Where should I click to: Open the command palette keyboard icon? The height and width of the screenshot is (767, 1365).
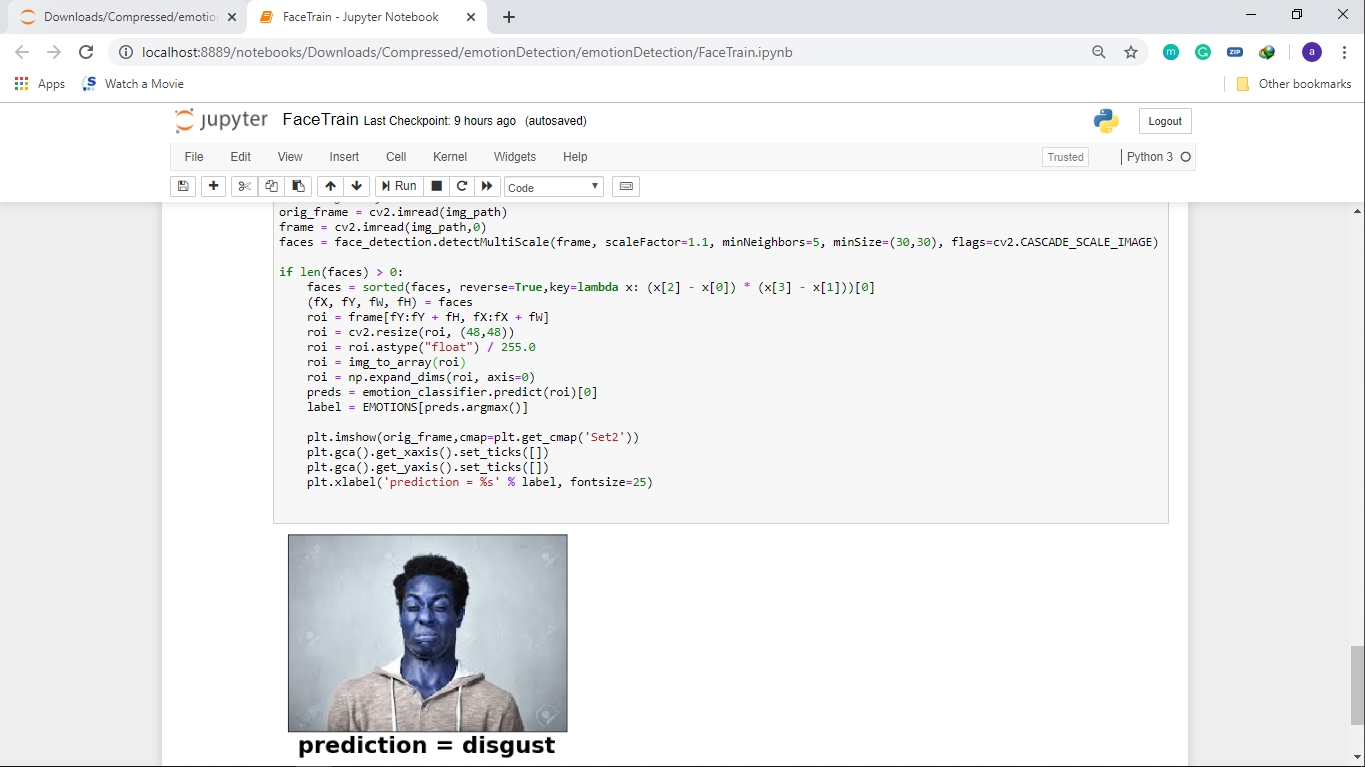626,186
